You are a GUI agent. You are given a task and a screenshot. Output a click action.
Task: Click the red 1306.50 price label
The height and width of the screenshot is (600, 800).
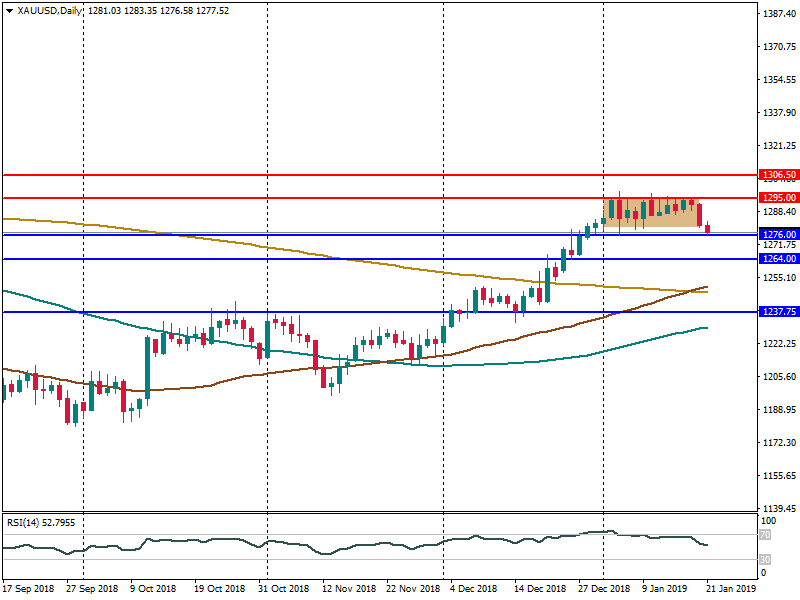click(778, 175)
